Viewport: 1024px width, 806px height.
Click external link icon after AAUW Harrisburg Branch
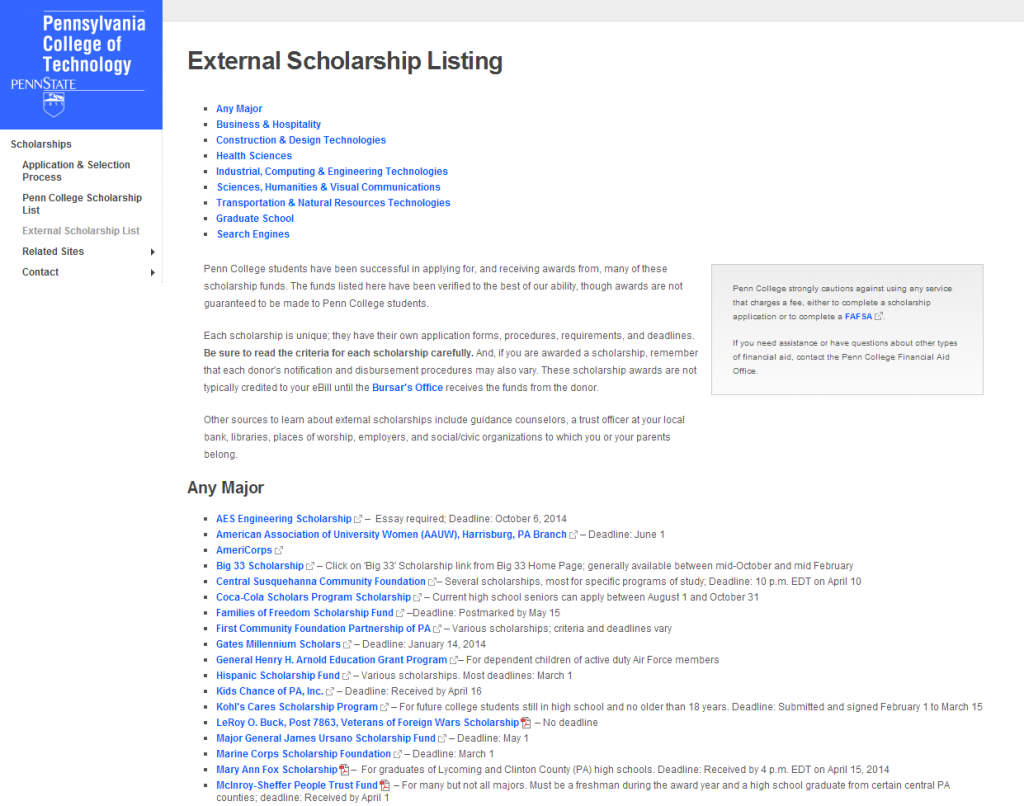click(x=573, y=535)
